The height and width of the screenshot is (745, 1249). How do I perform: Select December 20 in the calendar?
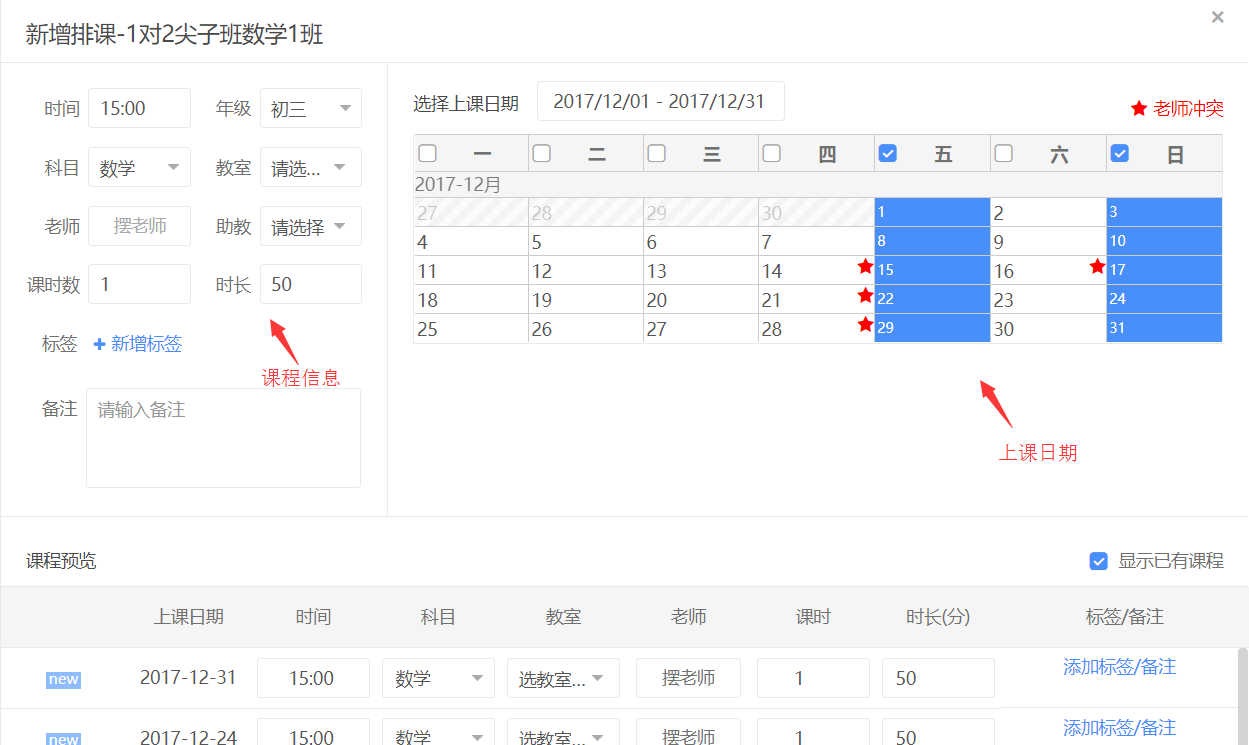(x=700, y=299)
